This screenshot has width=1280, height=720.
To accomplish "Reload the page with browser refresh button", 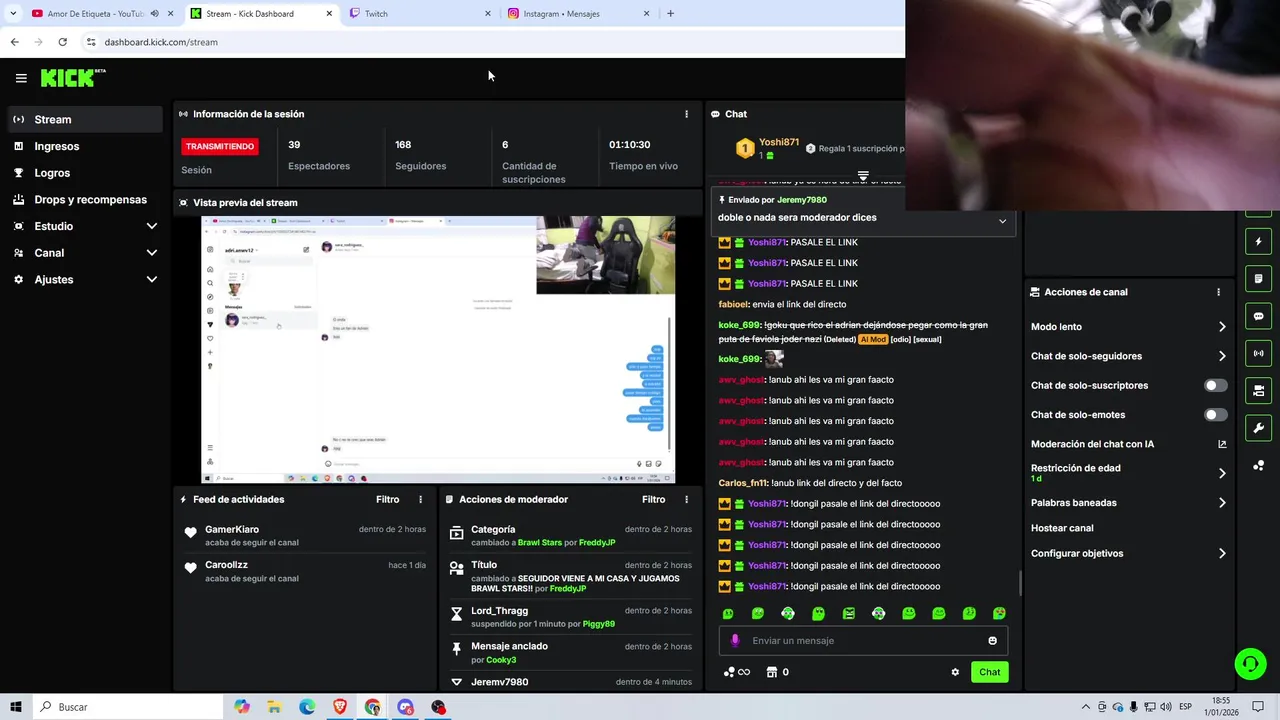I will pyautogui.click(x=62, y=42).
